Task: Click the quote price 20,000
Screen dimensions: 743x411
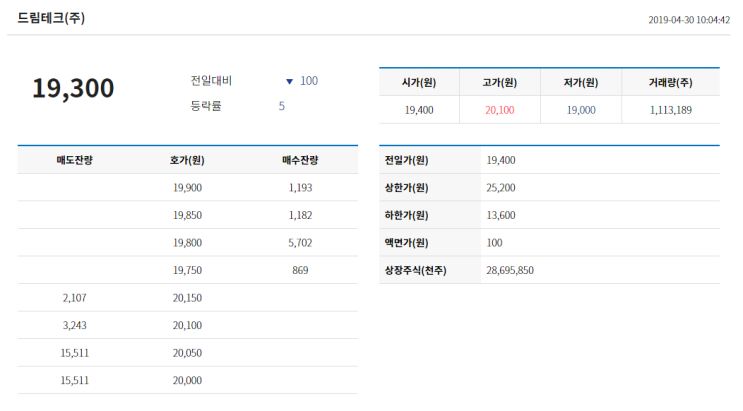Action: [x=187, y=380]
